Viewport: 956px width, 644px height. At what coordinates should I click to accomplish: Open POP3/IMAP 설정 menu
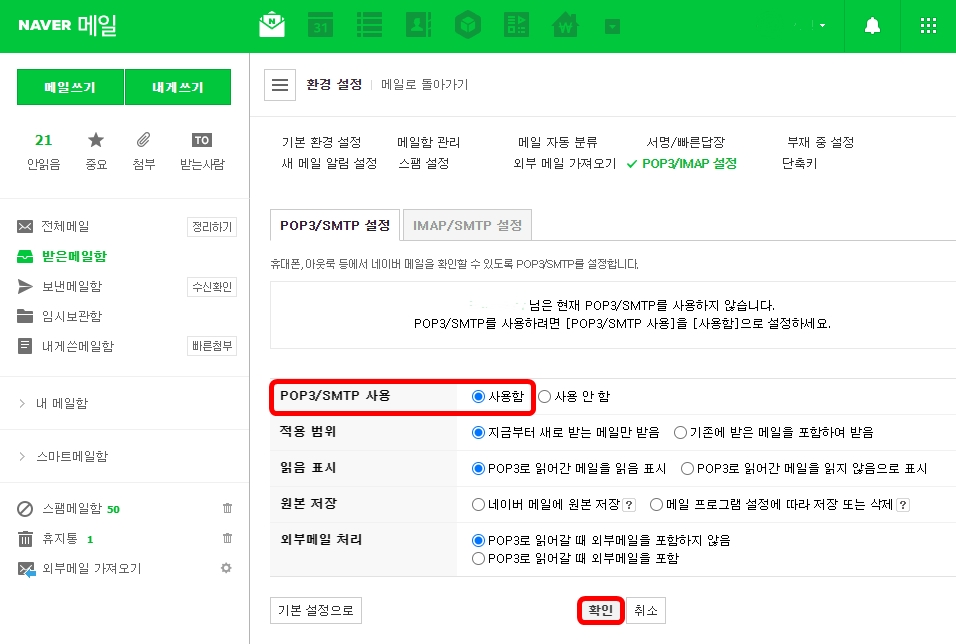tap(690, 163)
